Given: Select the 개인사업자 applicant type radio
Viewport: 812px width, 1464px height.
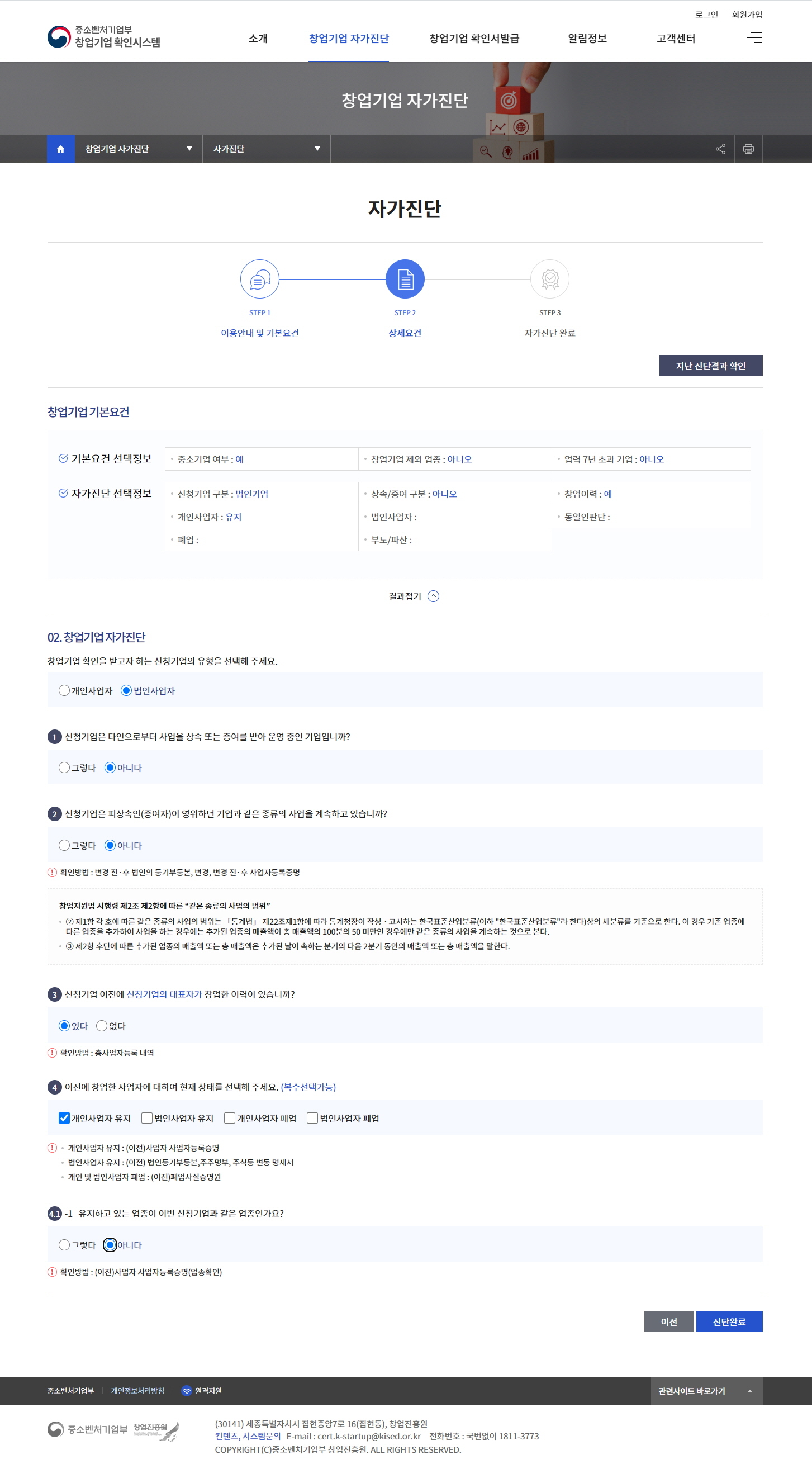Looking at the screenshot, I should 64,690.
